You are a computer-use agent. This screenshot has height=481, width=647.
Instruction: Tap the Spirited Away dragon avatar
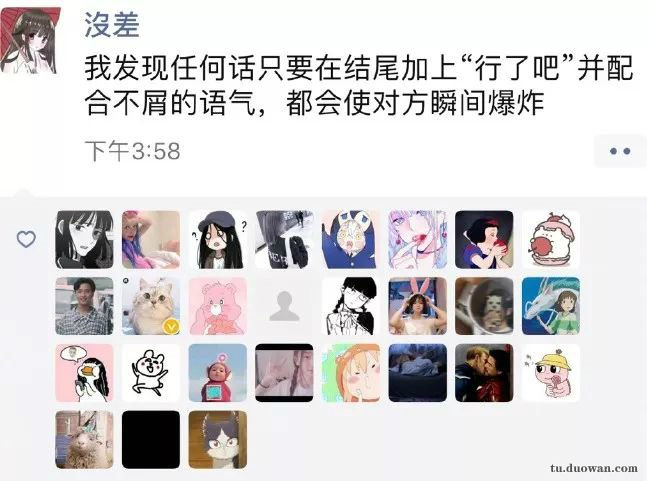point(551,306)
